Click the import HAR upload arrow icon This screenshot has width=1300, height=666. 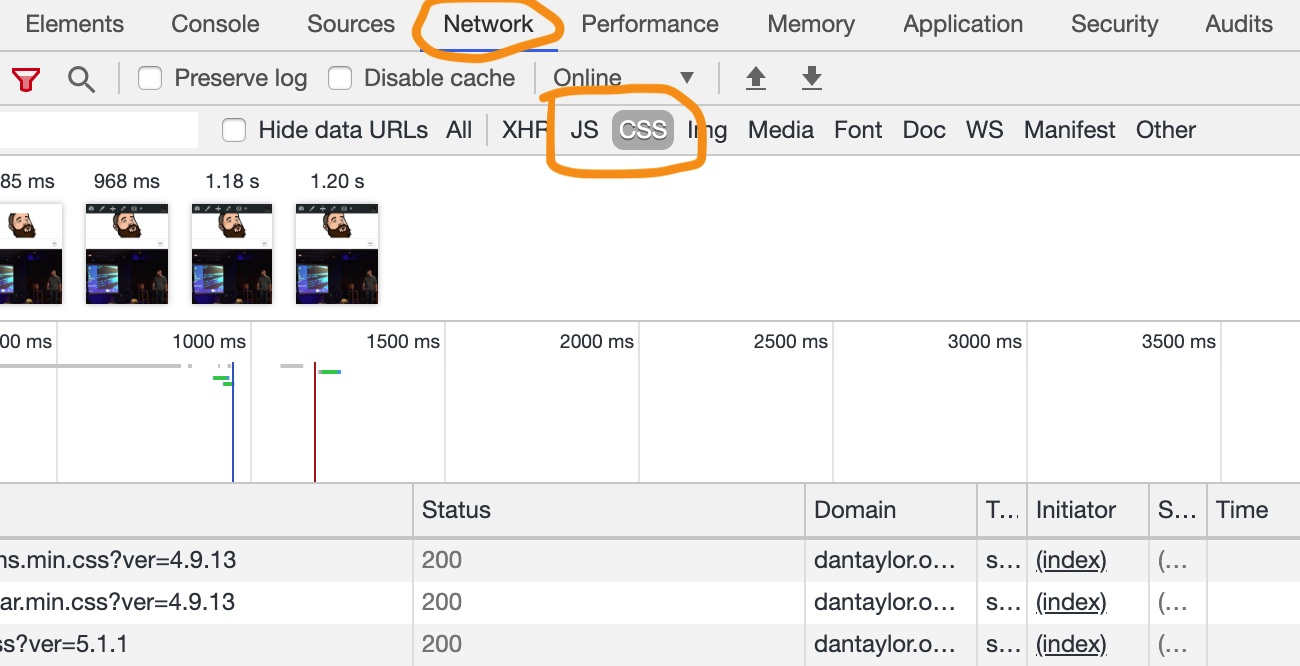coord(756,78)
